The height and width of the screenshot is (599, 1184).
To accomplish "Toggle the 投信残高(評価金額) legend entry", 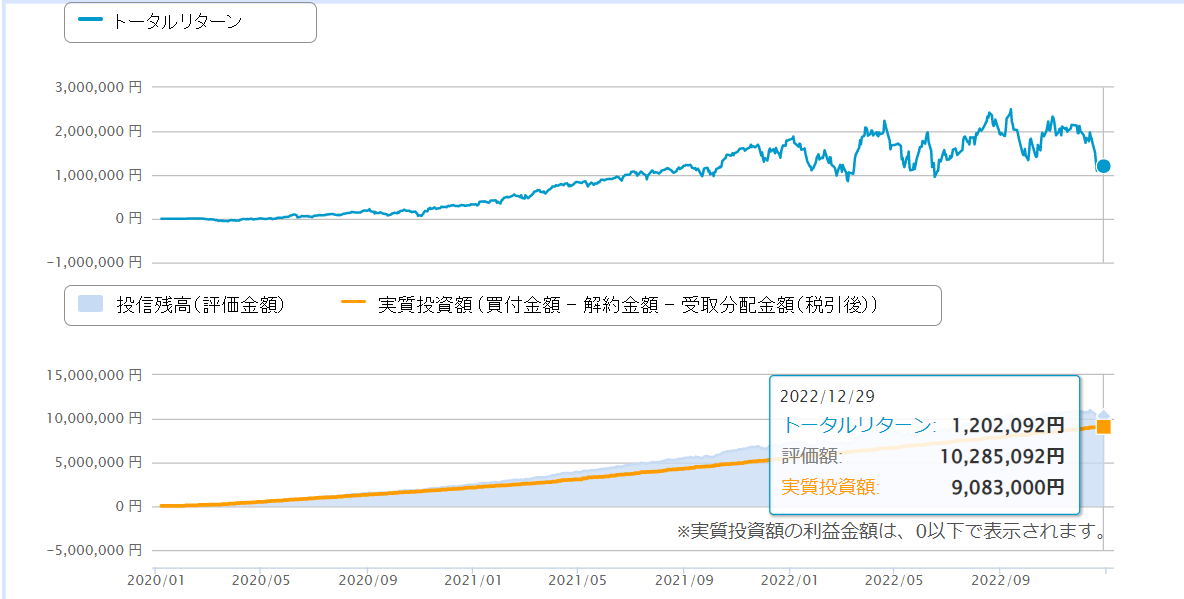I will (181, 305).
